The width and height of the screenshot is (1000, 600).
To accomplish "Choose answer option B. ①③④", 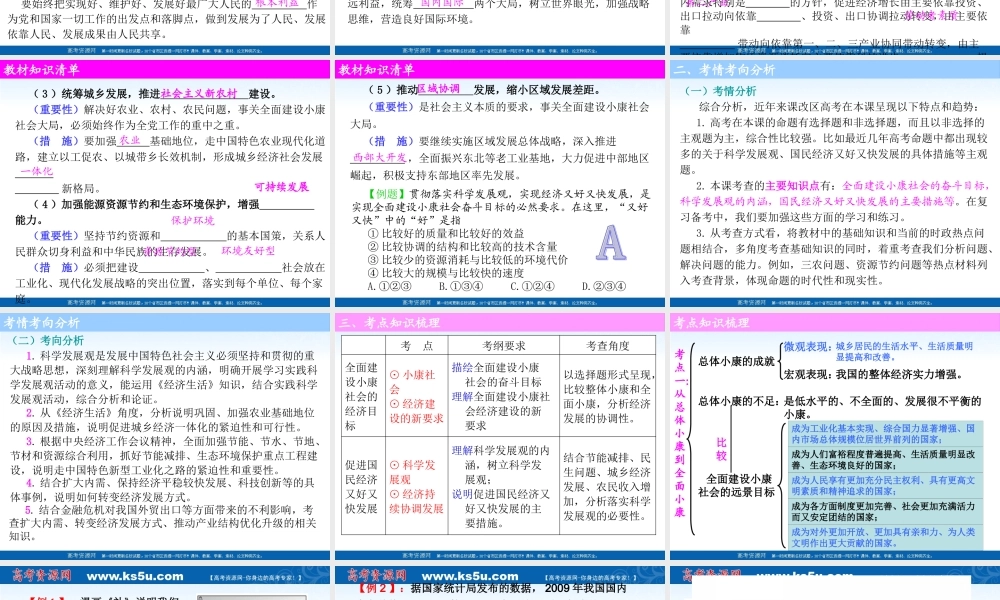I will coord(460,286).
